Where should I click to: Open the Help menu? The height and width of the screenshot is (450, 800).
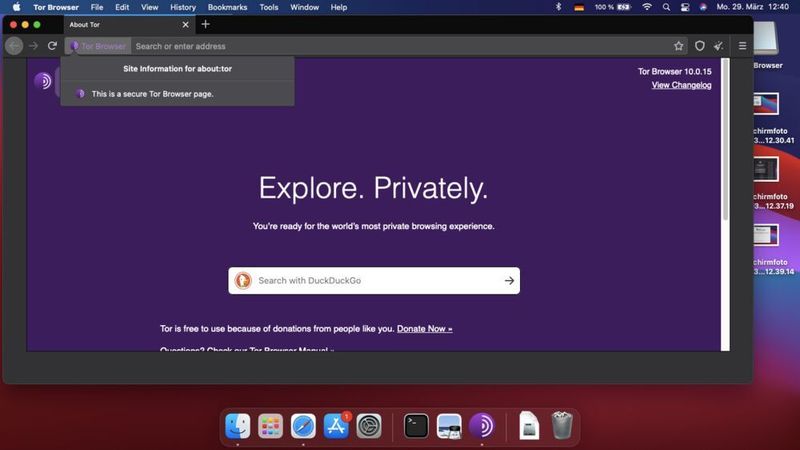339,7
